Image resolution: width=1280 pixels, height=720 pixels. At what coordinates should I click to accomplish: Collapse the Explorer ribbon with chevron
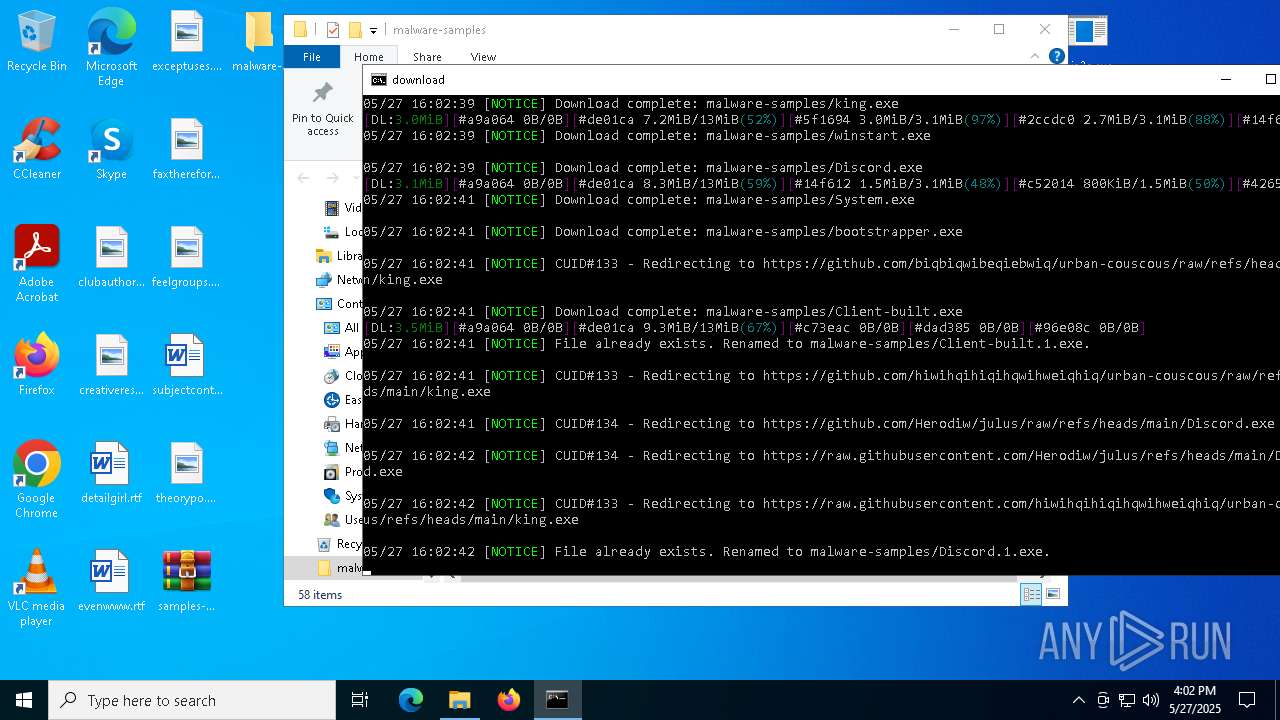tap(1034, 56)
